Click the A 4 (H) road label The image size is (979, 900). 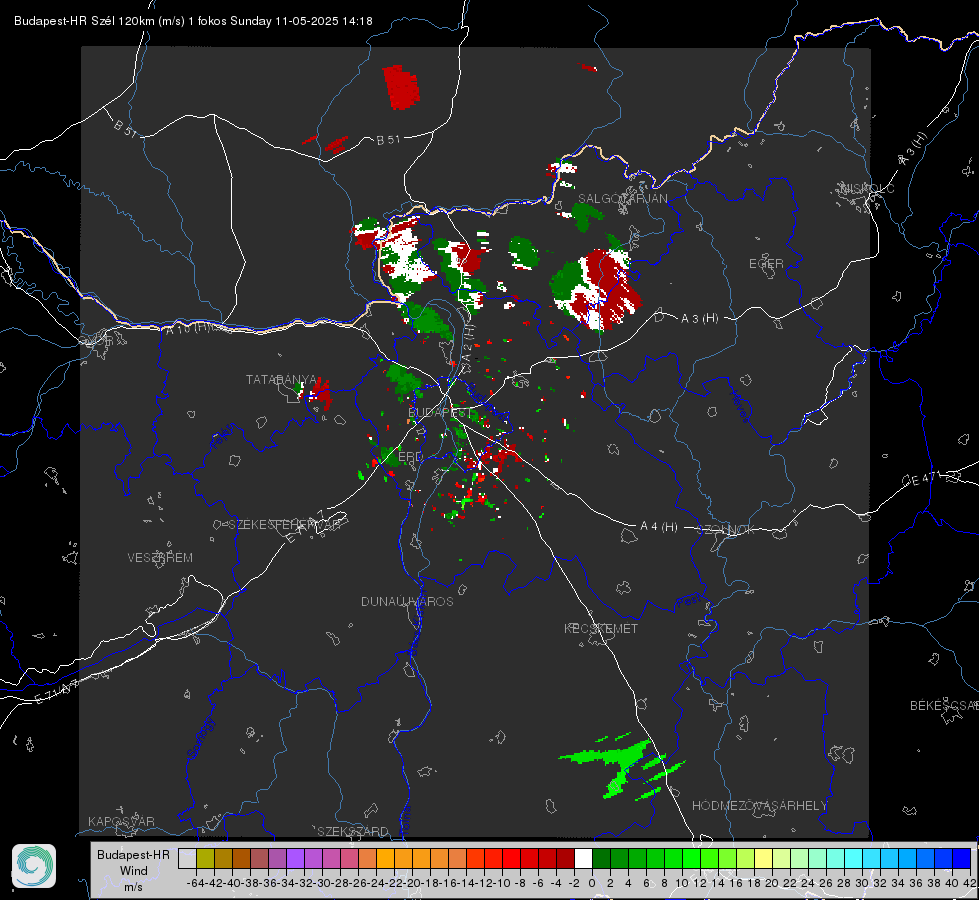click(659, 527)
